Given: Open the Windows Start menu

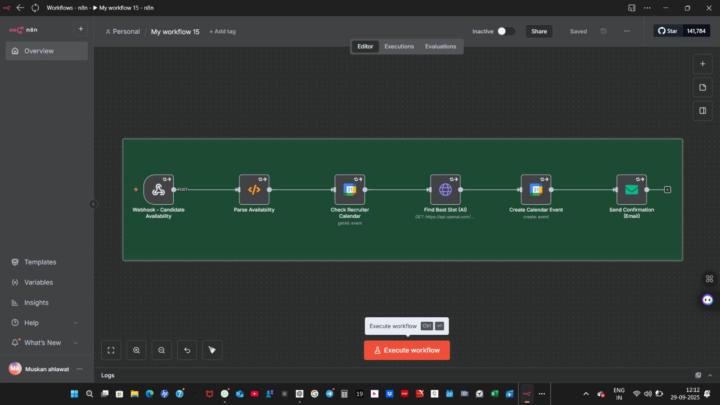Looking at the screenshot, I should pyautogui.click(x=74, y=394).
